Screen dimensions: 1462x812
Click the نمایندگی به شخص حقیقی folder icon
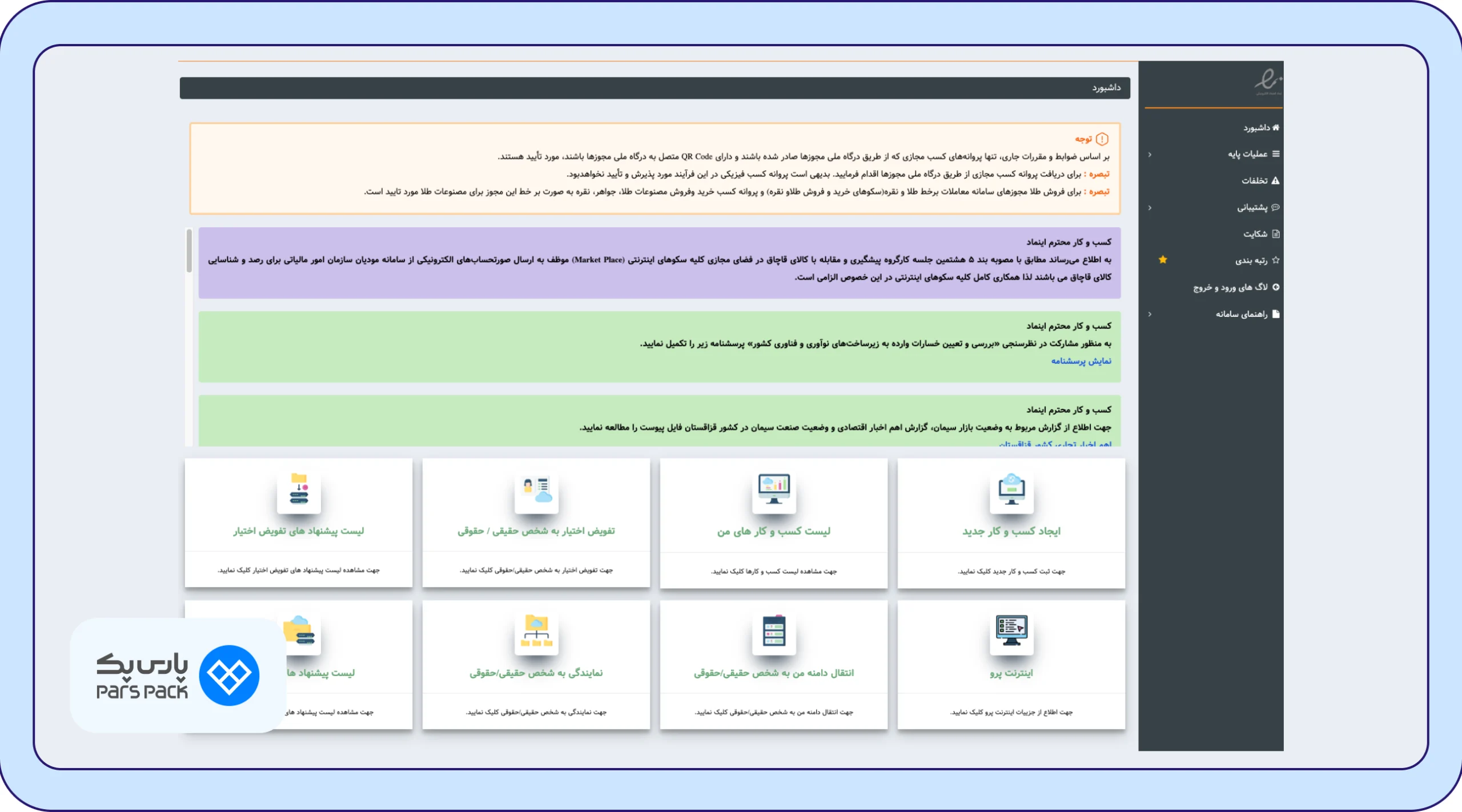[x=536, y=631]
